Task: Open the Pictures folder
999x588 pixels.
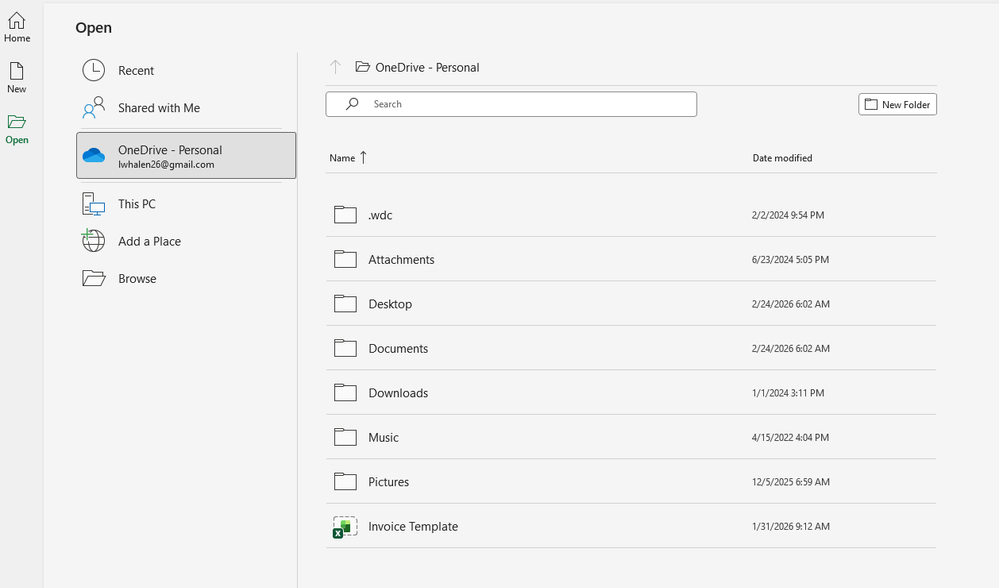Action: [388, 482]
